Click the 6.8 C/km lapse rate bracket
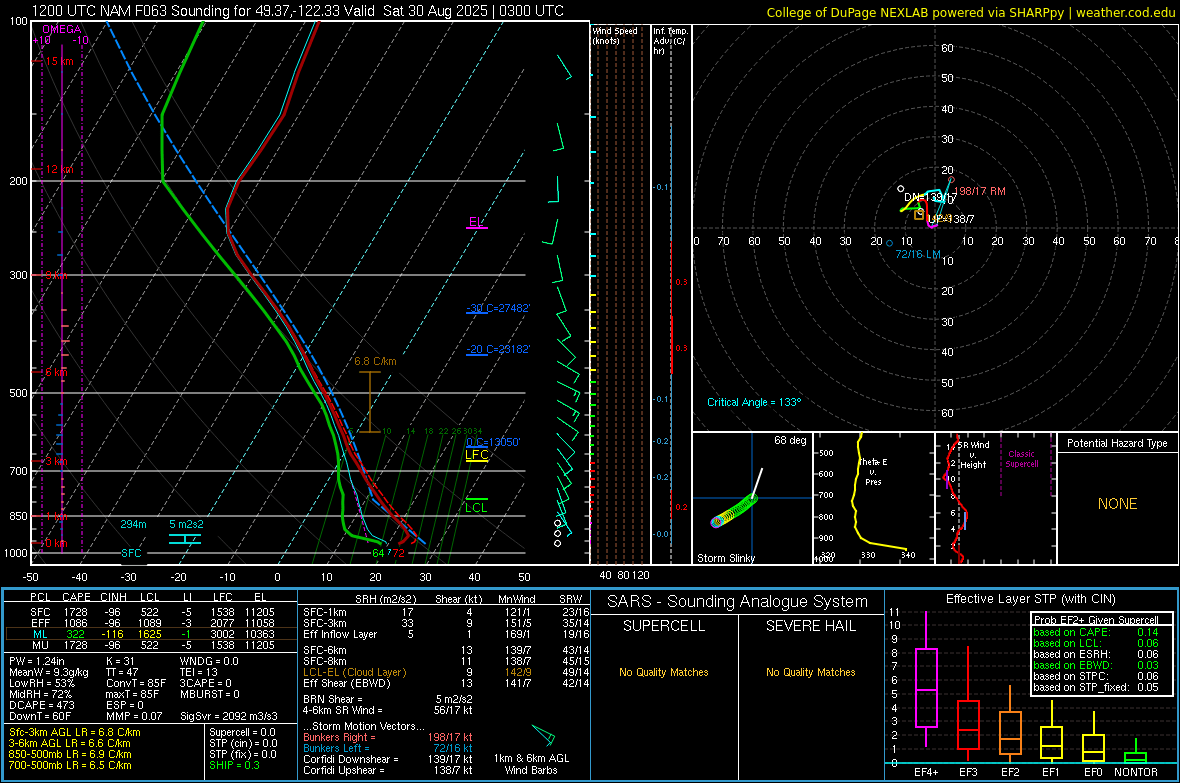Screen dimensions: 1180x783 tap(370, 402)
